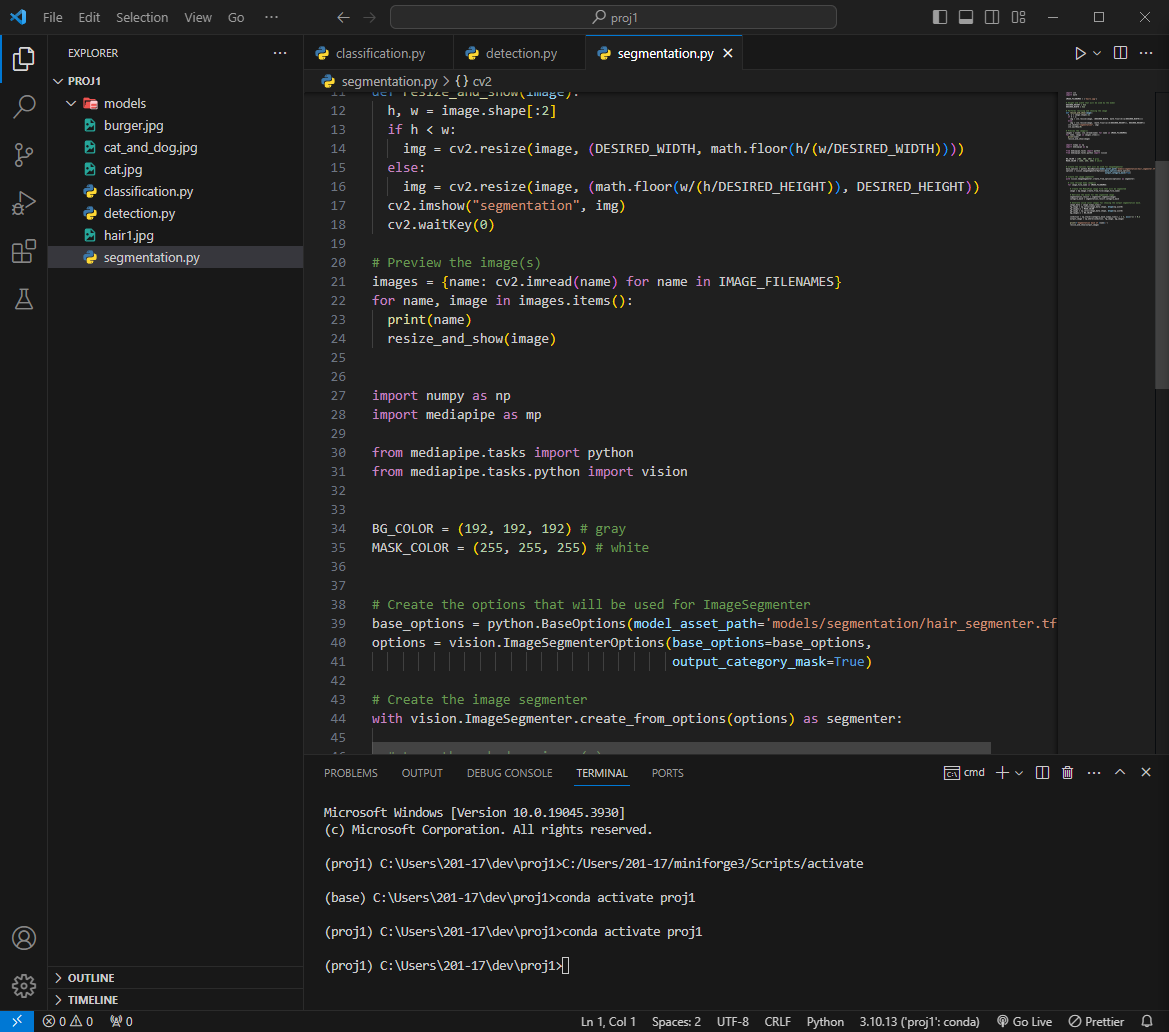The height and width of the screenshot is (1032, 1169).
Task: Expand the OUTLINE section
Action: pyautogui.click(x=58, y=978)
